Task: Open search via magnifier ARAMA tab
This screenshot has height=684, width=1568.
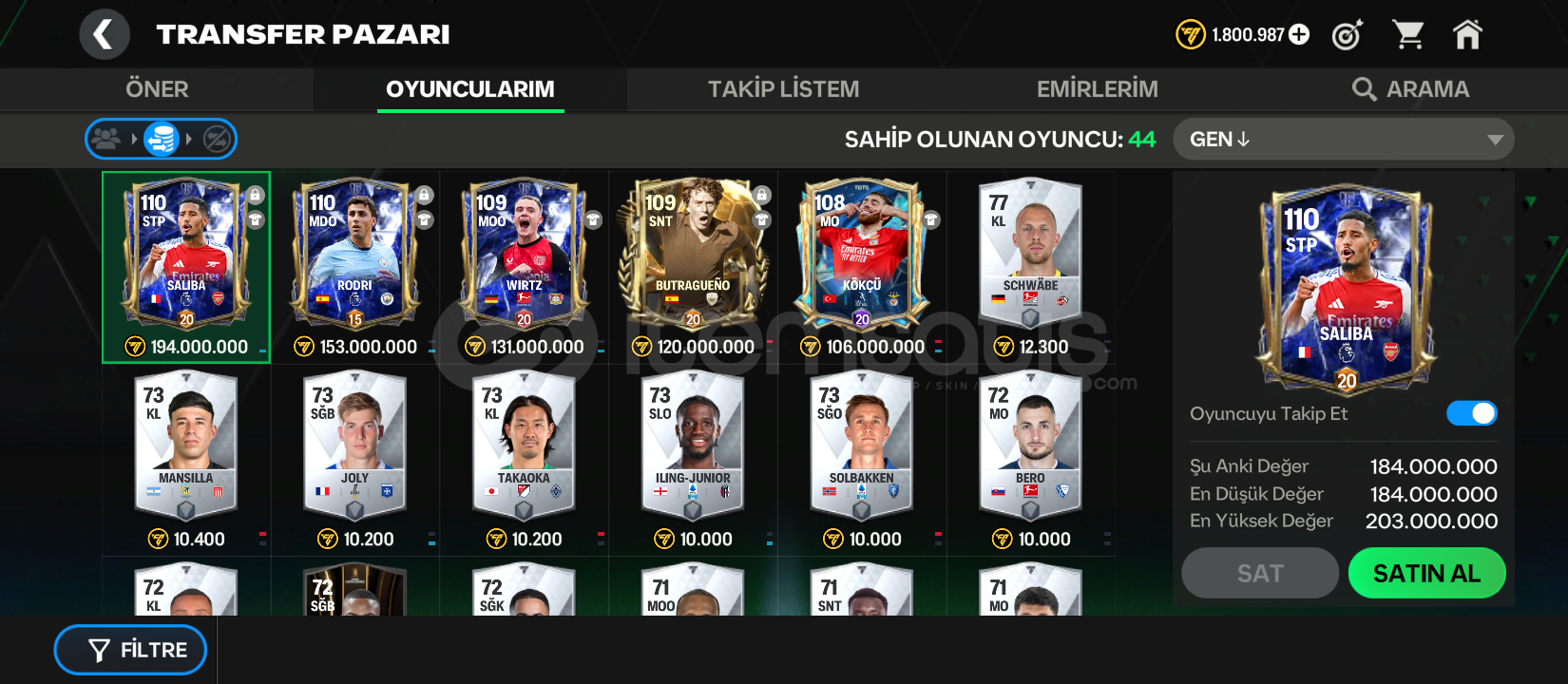Action: pos(1410,89)
